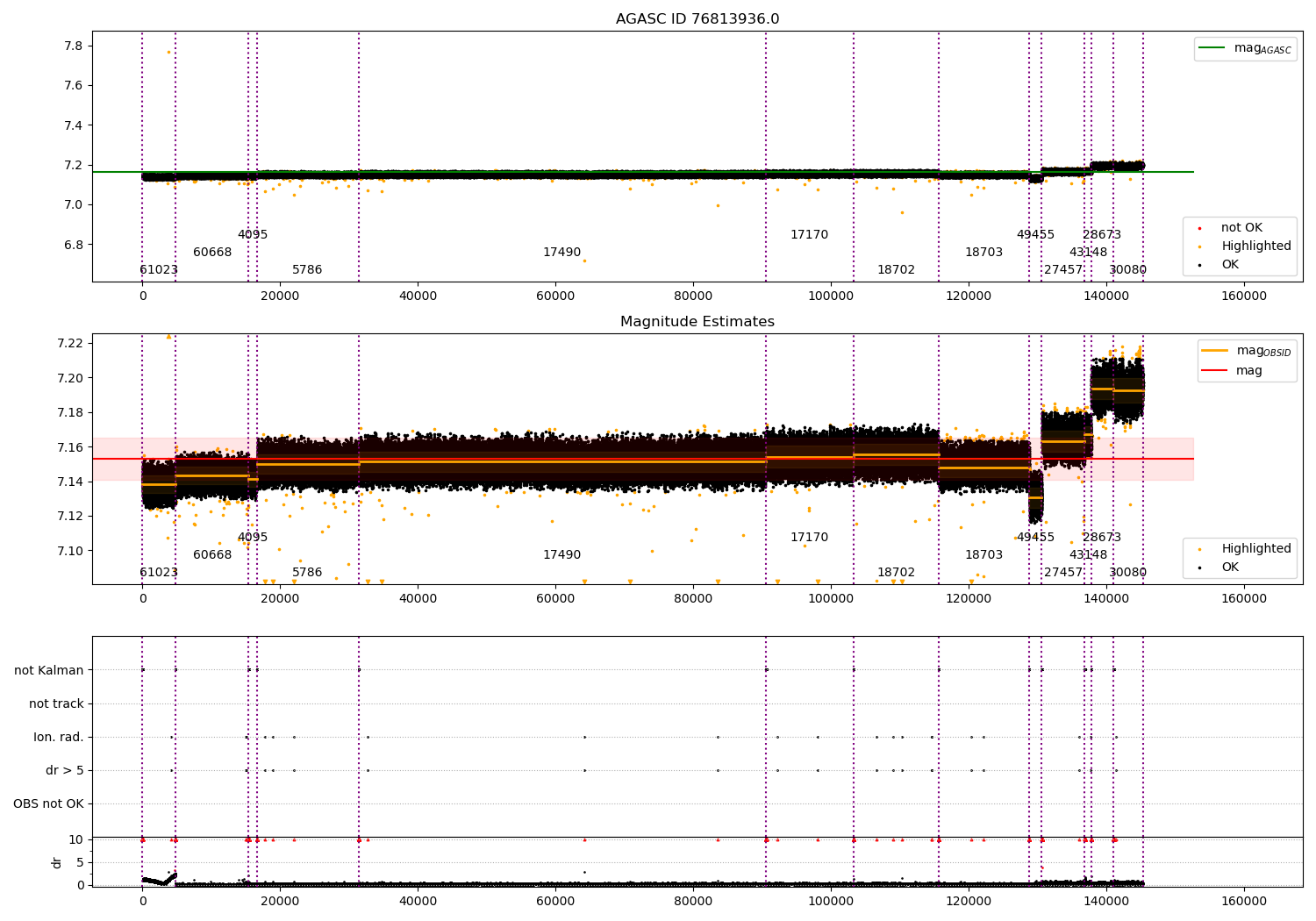The height and width of the screenshot is (921, 1316).
Task: Click the rotated 'dr' axis label
Action: [57, 862]
